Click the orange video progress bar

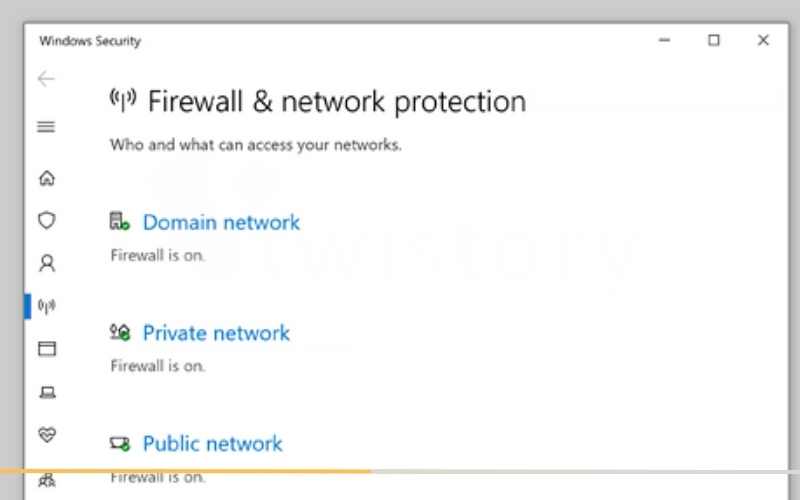point(185,471)
